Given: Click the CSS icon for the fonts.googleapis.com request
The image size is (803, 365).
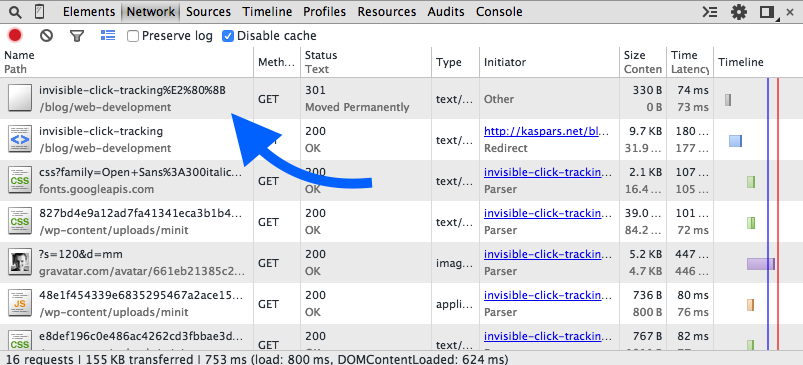Looking at the screenshot, I should tap(20, 181).
